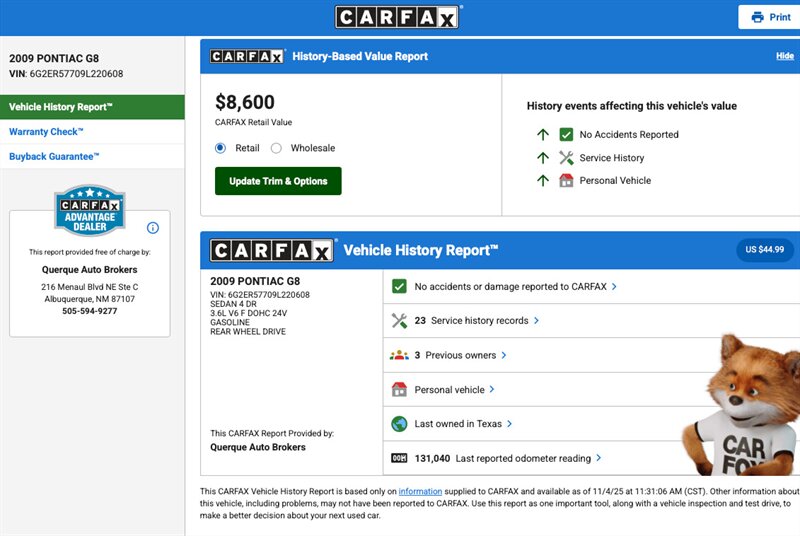Select the Retail radio button
Image resolution: width=800 pixels, height=536 pixels.
221,148
